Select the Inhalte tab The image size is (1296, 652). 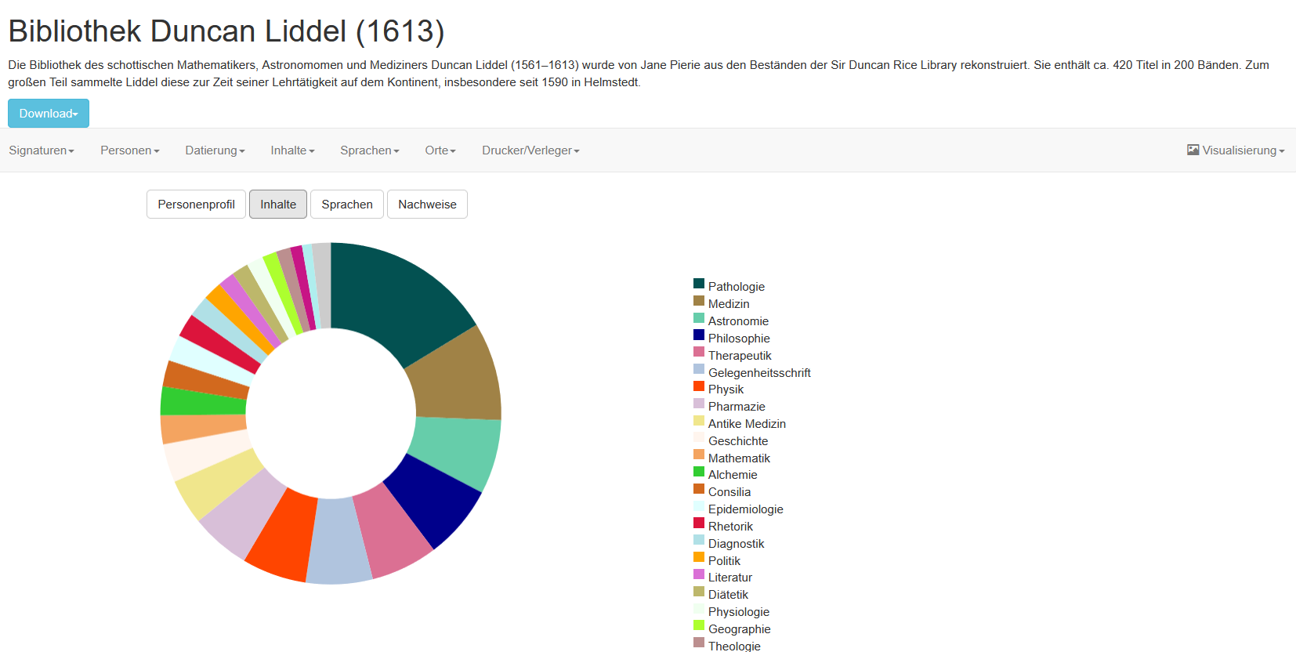pyautogui.click(x=277, y=204)
